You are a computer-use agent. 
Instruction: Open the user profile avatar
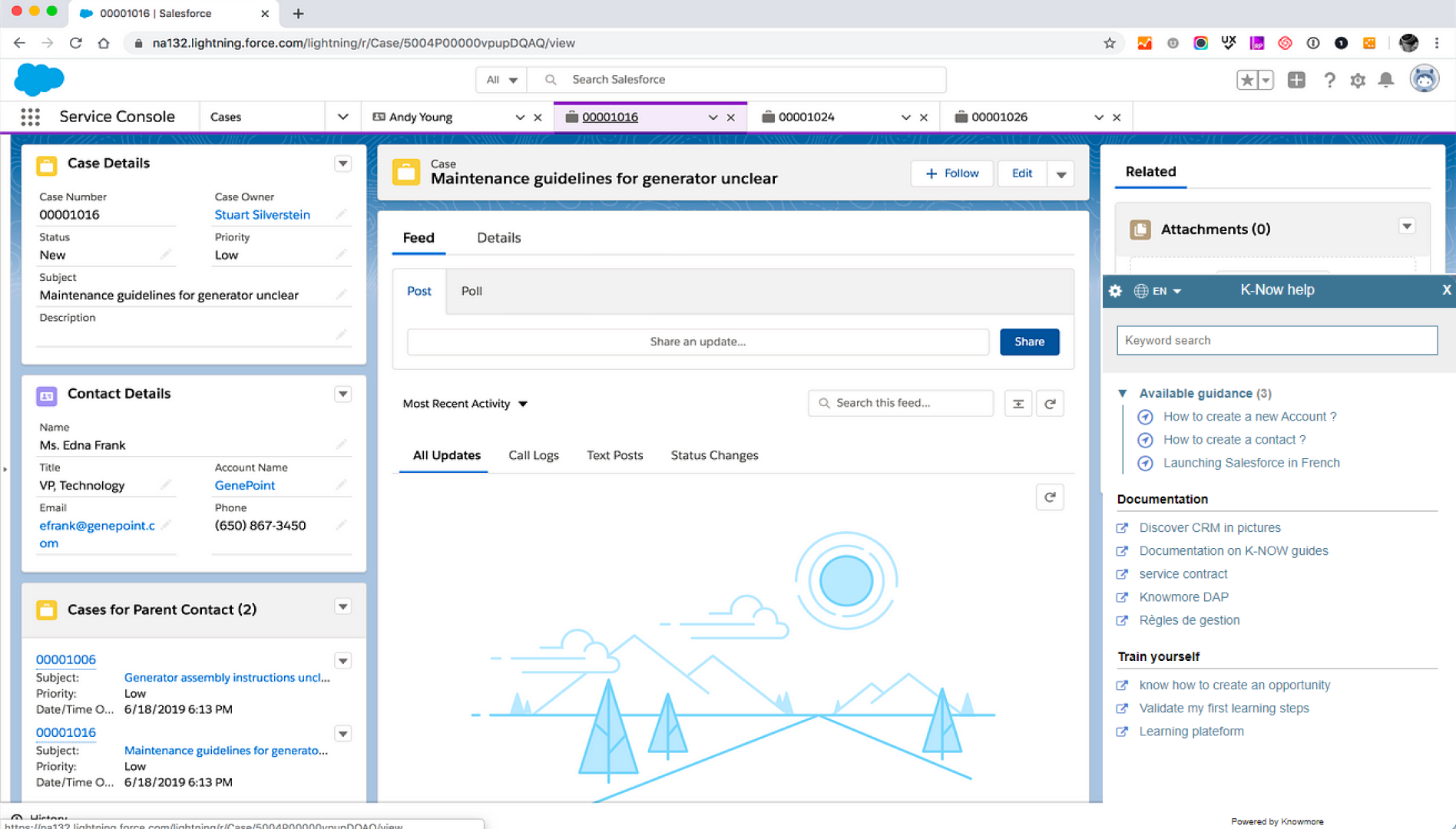point(1424,79)
